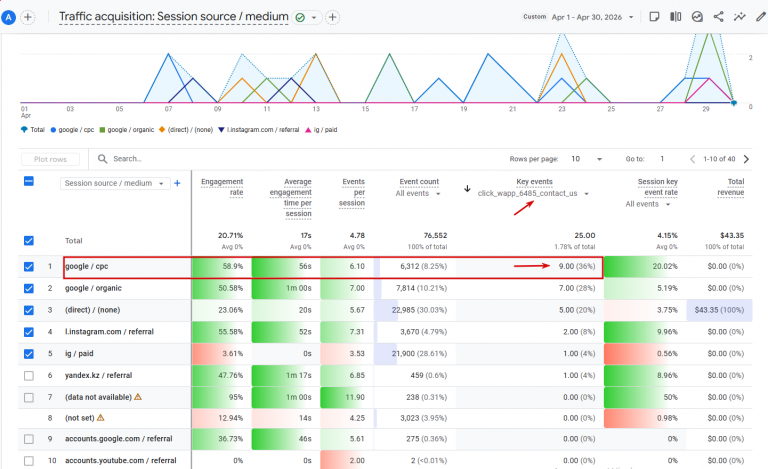Open the notes icon in the top toolbar

654,17
